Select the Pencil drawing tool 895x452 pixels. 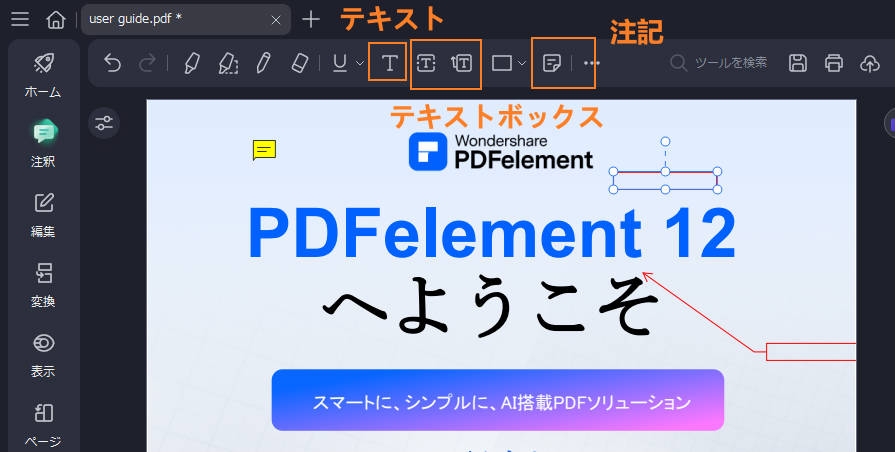[263, 63]
